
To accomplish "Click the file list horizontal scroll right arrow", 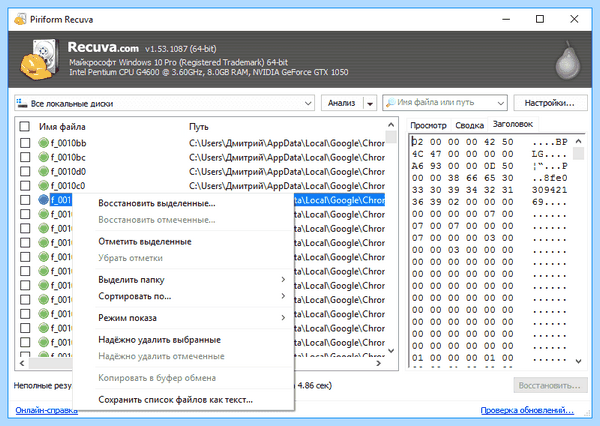I will coord(378,363).
